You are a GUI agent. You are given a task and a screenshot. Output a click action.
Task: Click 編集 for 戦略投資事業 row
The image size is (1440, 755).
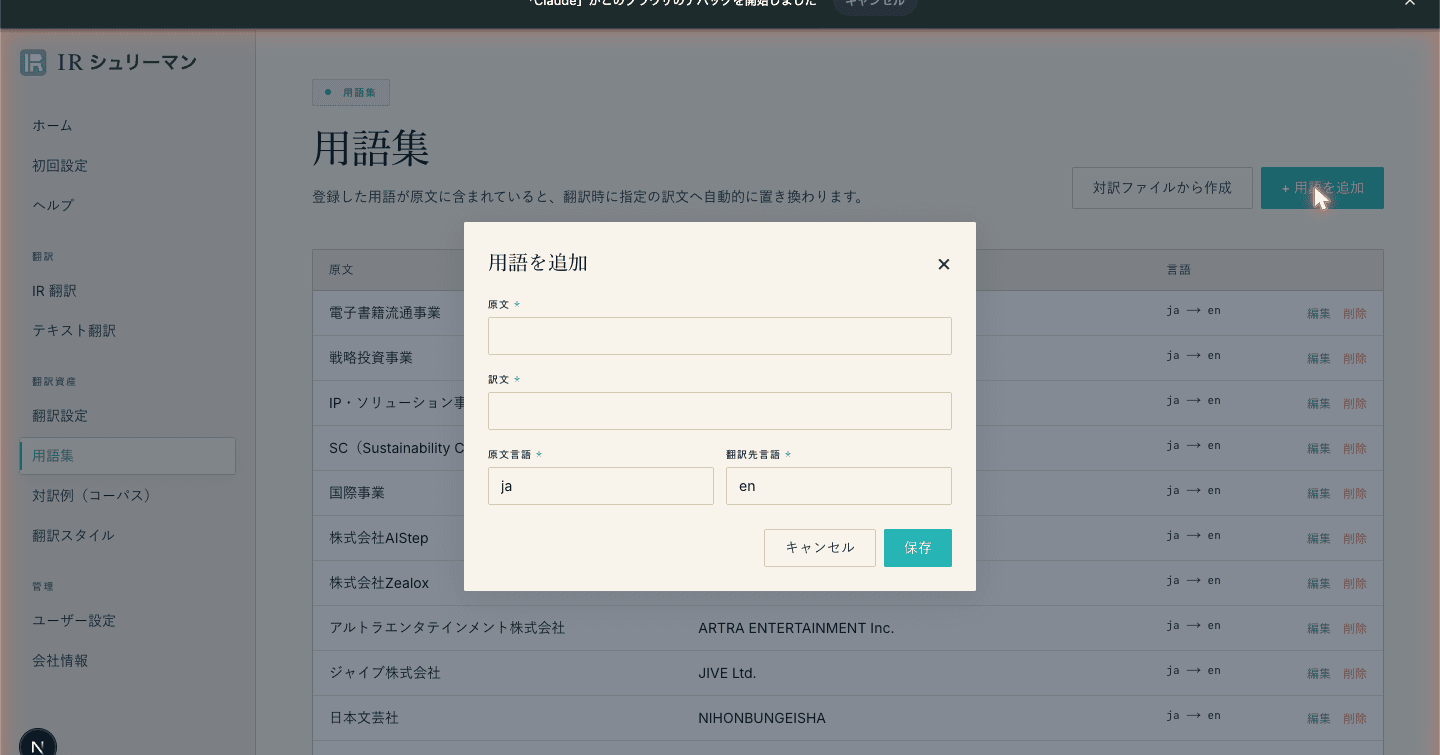(x=1319, y=359)
